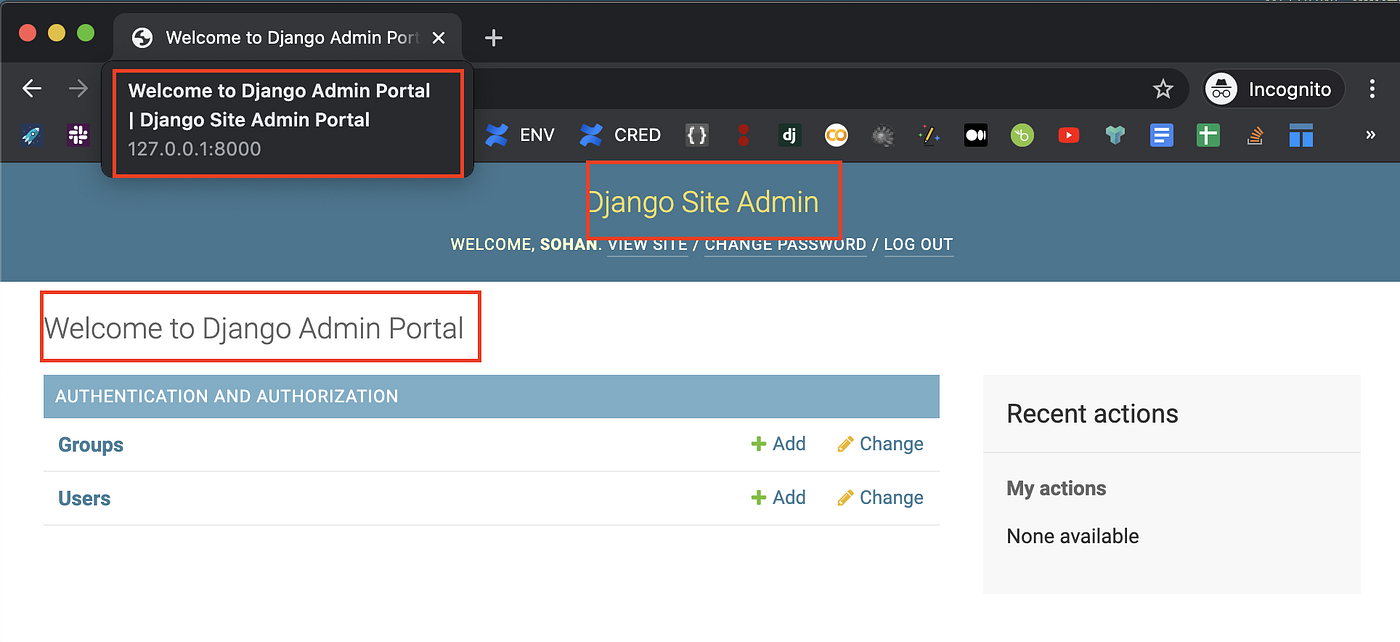Click the LOG OUT link
The image size is (1400, 642).
click(918, 244)
